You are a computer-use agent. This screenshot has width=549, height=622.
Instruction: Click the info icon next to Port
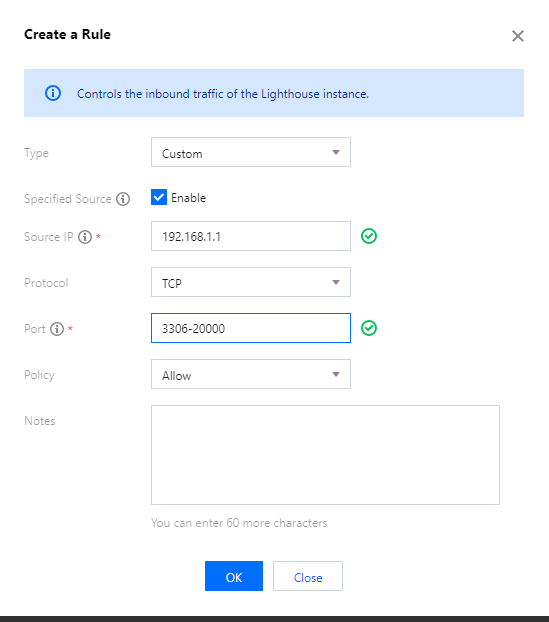[x=57, y=329]
